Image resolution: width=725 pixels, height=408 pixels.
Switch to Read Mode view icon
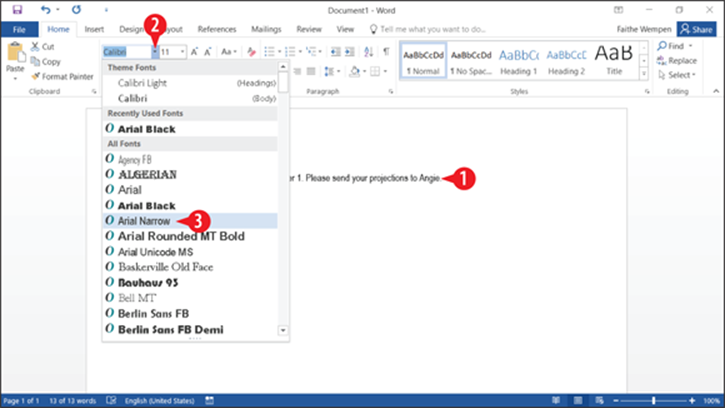point(556,400)
